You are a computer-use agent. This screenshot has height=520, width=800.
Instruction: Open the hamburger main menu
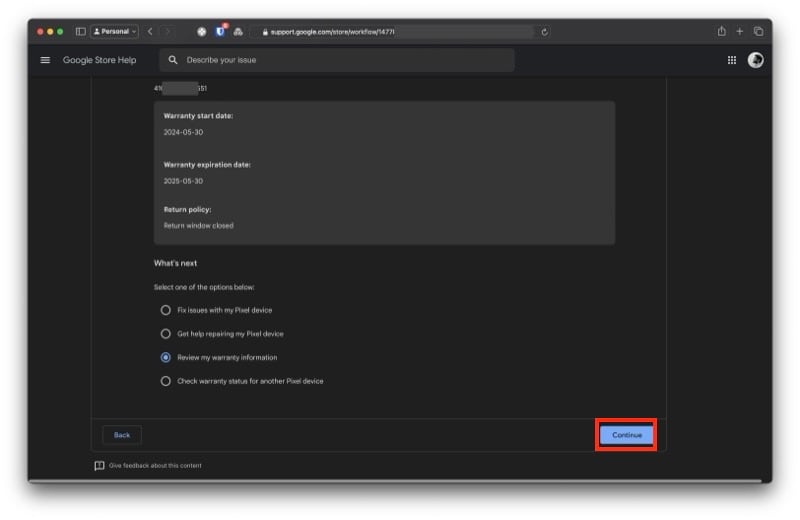tap(45, 60)
